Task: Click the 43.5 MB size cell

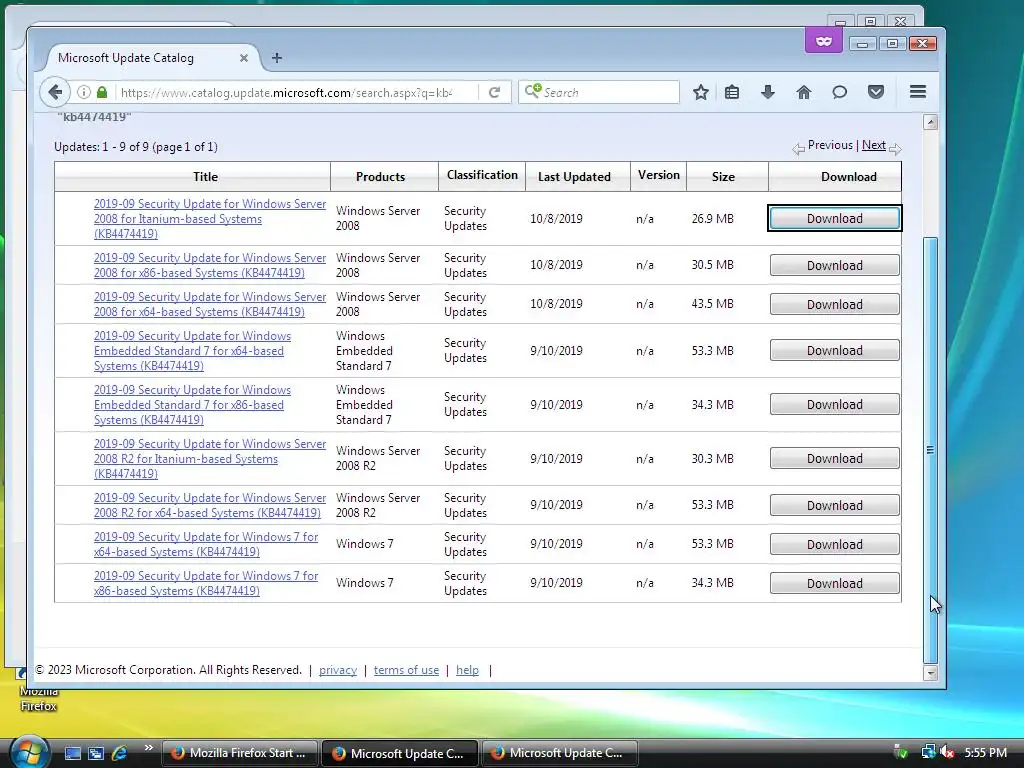Action: coord(712,304)
